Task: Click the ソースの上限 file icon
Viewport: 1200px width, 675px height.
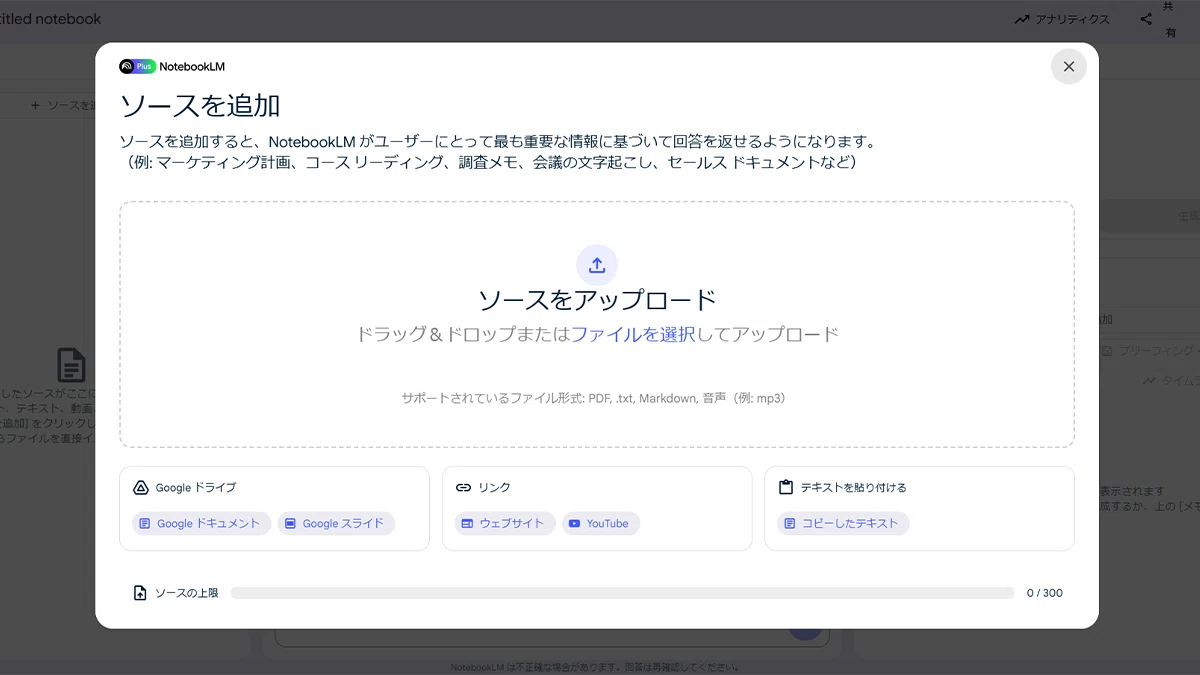Action: pos(140,593)
